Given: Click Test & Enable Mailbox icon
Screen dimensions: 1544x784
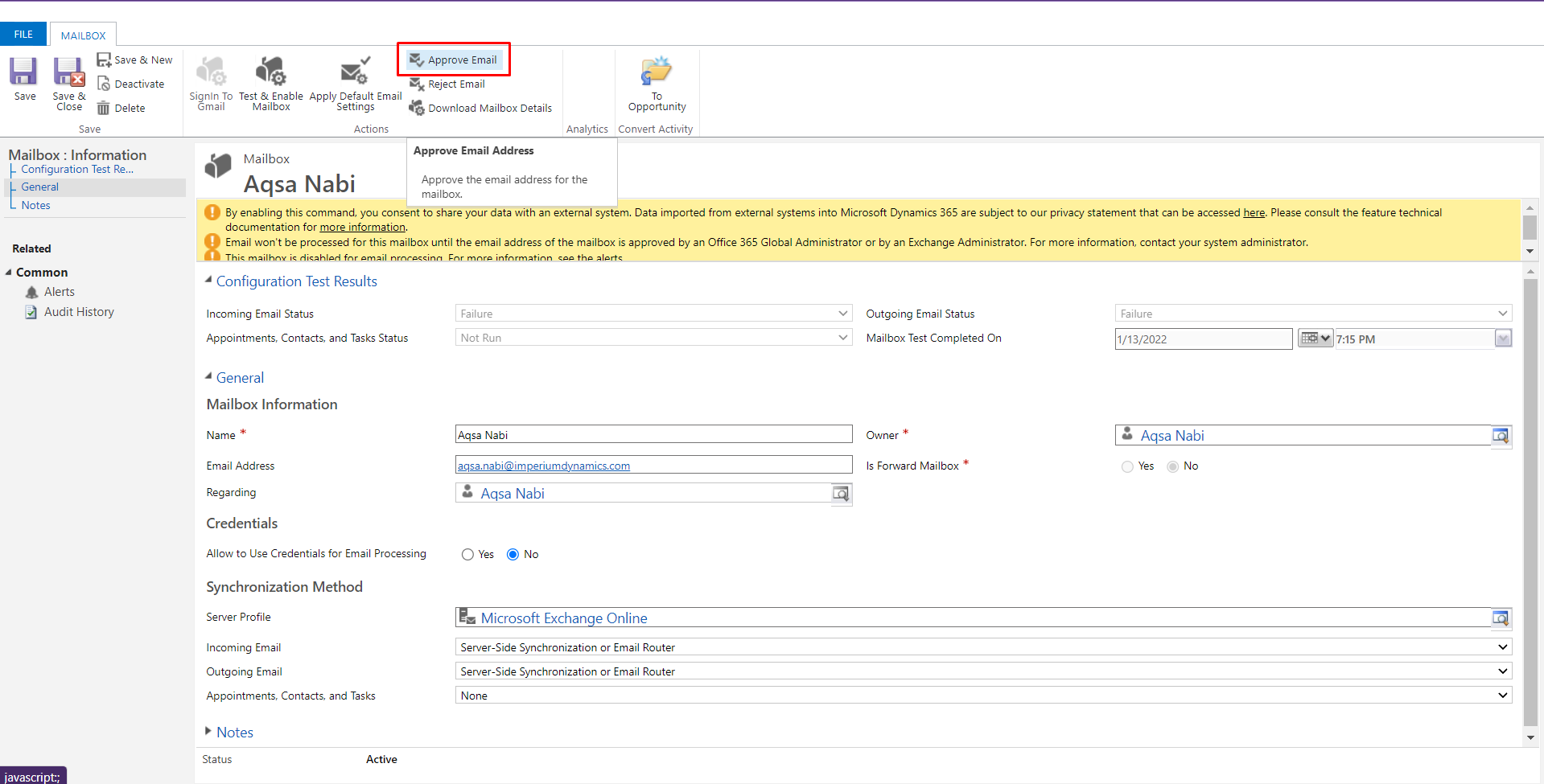Looking at the screenshot, I should point(271,72).
